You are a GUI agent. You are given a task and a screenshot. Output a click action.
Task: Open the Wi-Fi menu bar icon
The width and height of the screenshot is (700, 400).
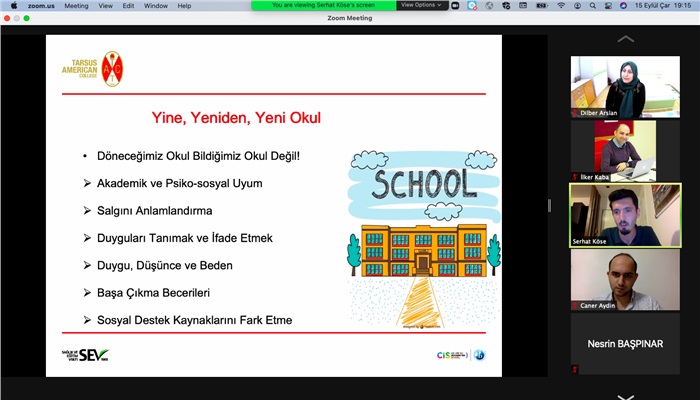[561, 5]
